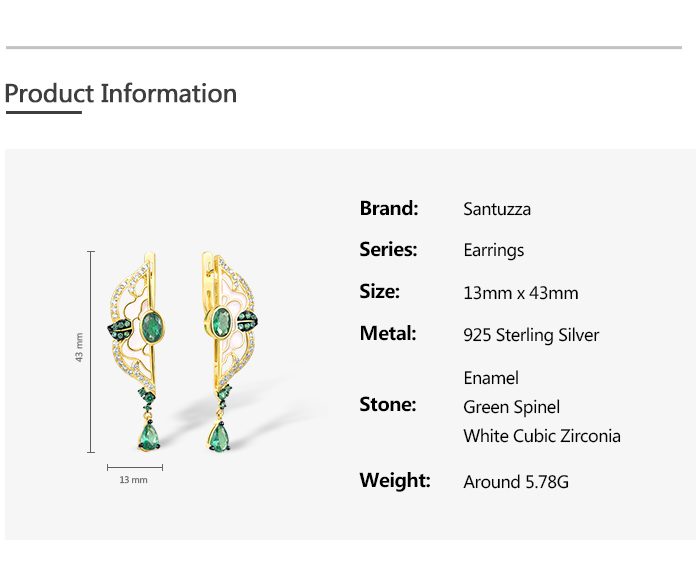Click the Around 5.78G weight value
Image resolution: width=700 pixels, height=588 pixels.
tap(516, 482)
